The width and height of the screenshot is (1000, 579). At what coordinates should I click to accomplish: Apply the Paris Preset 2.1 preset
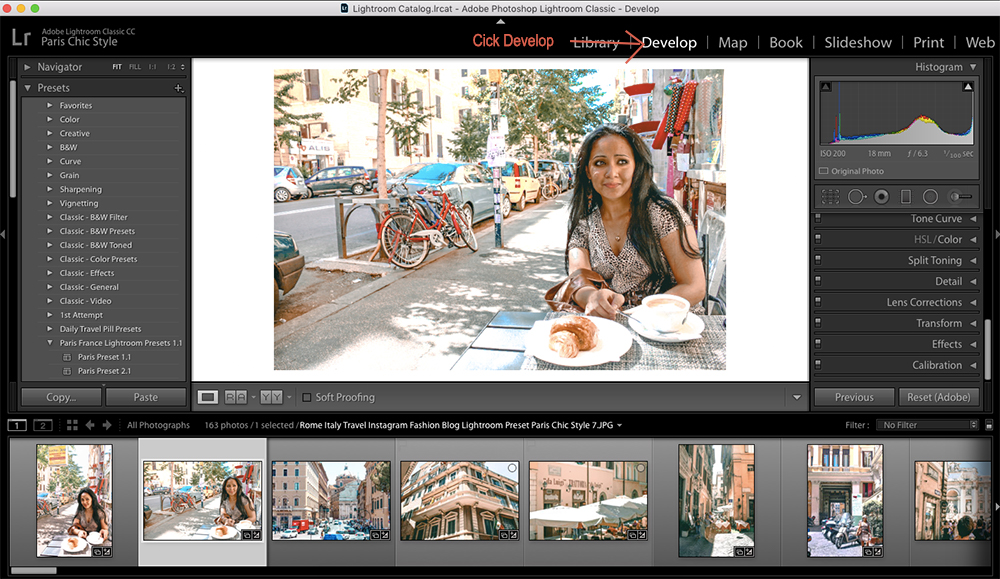point(104,371)
